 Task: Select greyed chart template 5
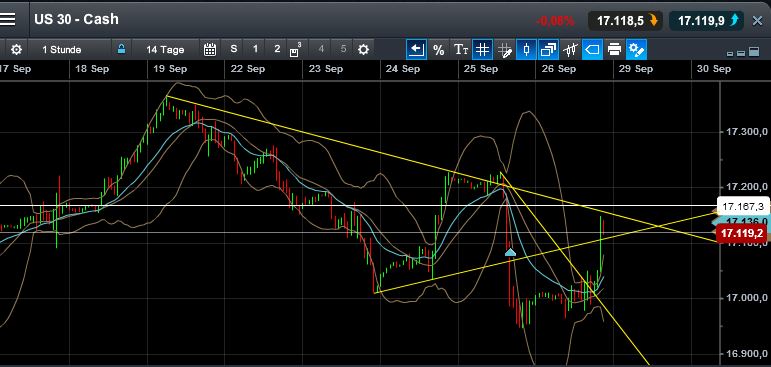tap(343, 49)
